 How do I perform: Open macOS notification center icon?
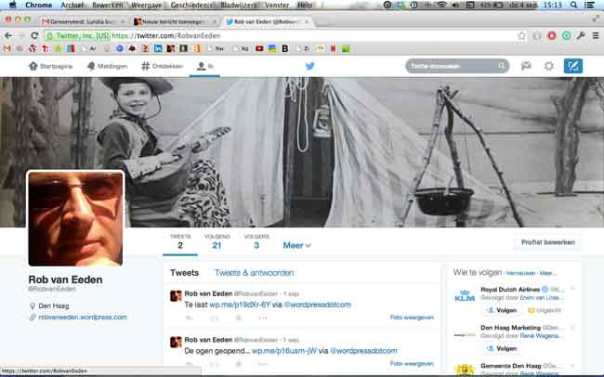589,5
